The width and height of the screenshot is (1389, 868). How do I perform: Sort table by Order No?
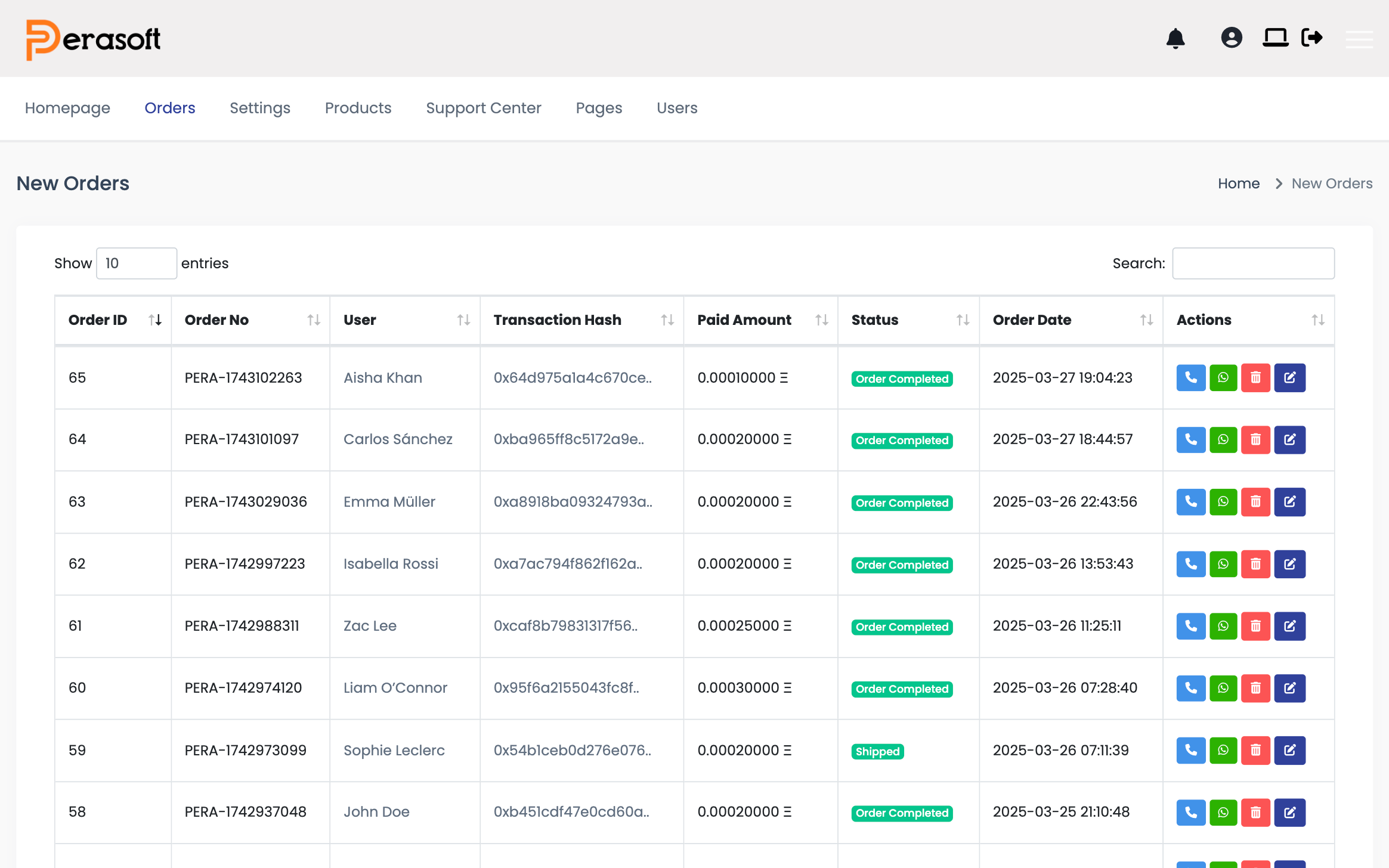tap(250, 320)
